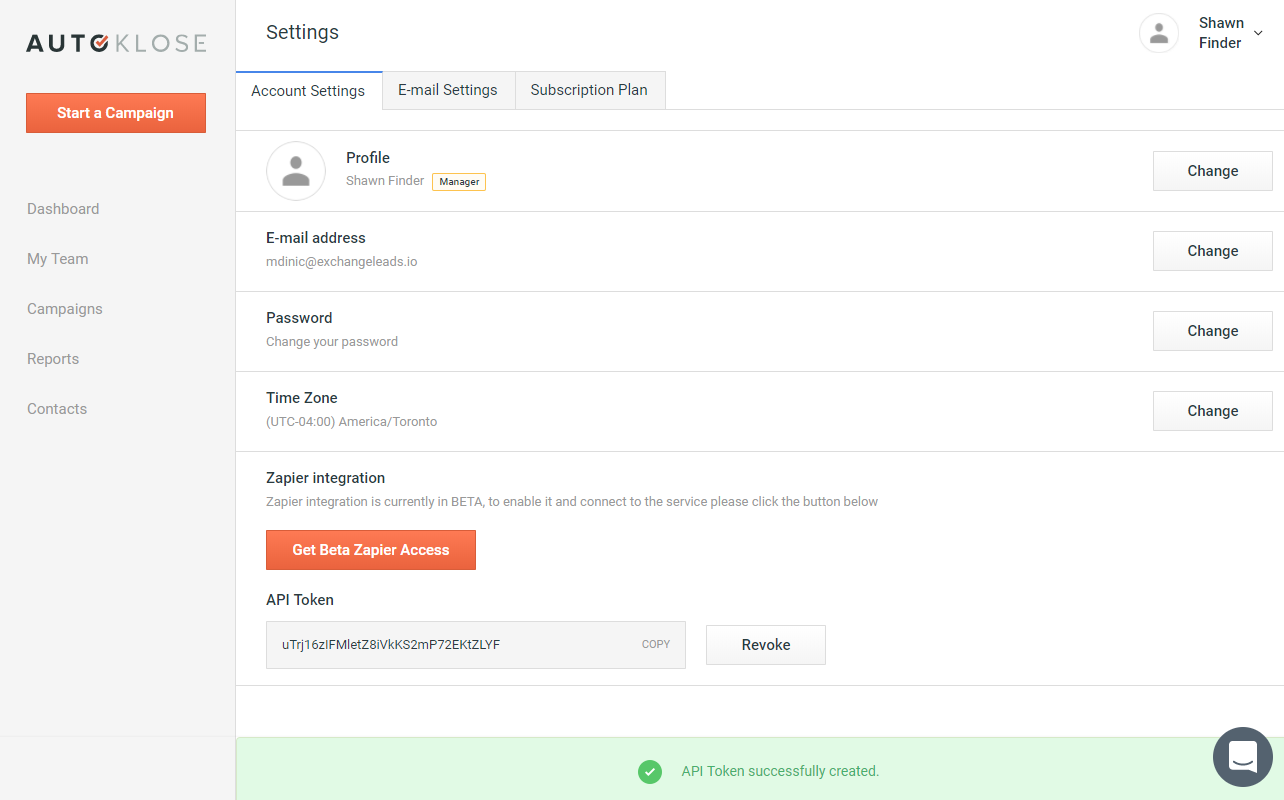This screenshot has width=1284, height=800.
Task: Click the Shawn Finder name in header
Action: 1221,33
